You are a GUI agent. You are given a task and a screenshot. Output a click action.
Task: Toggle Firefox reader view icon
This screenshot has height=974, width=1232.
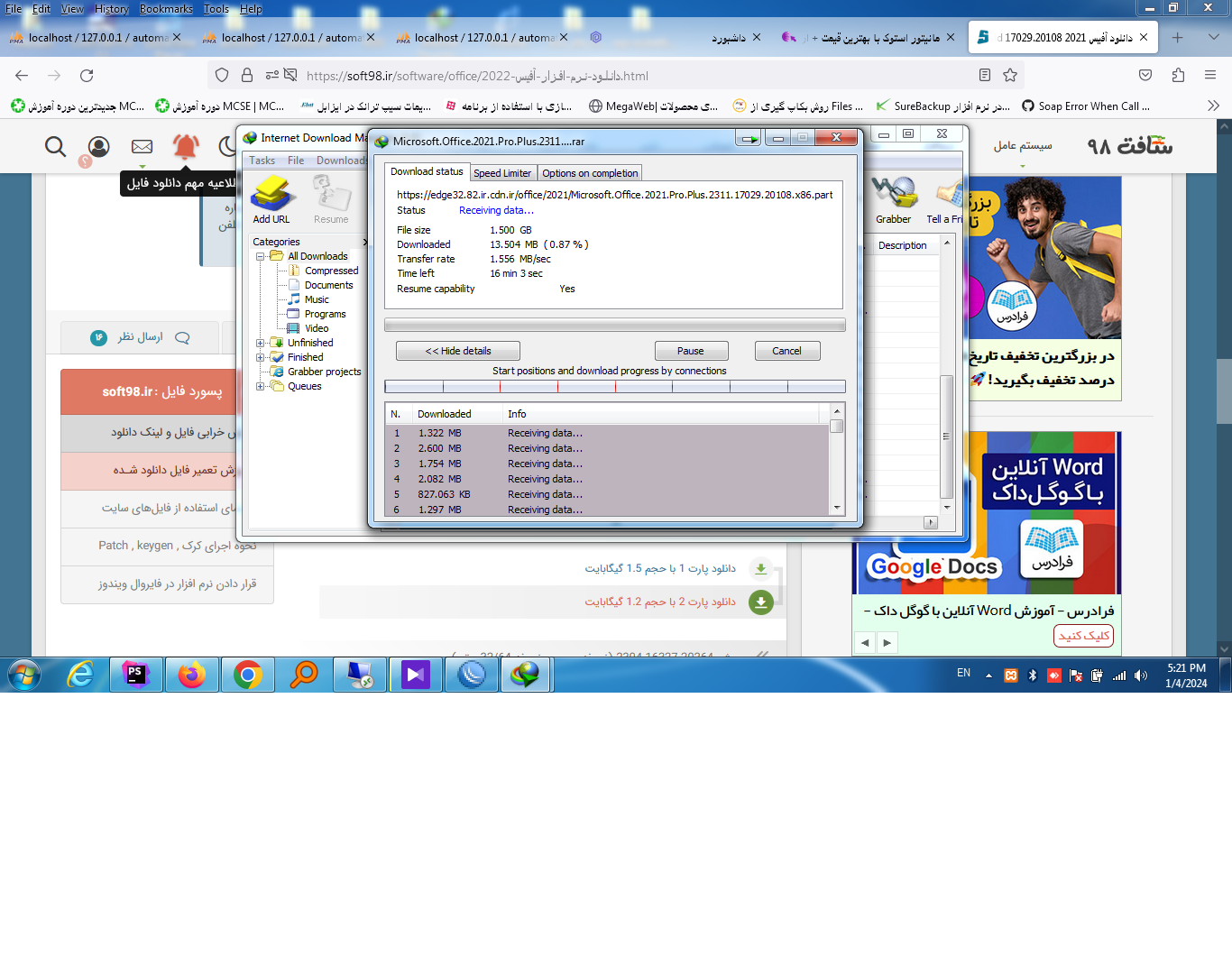pyautogui.click(x=985, y=76)
